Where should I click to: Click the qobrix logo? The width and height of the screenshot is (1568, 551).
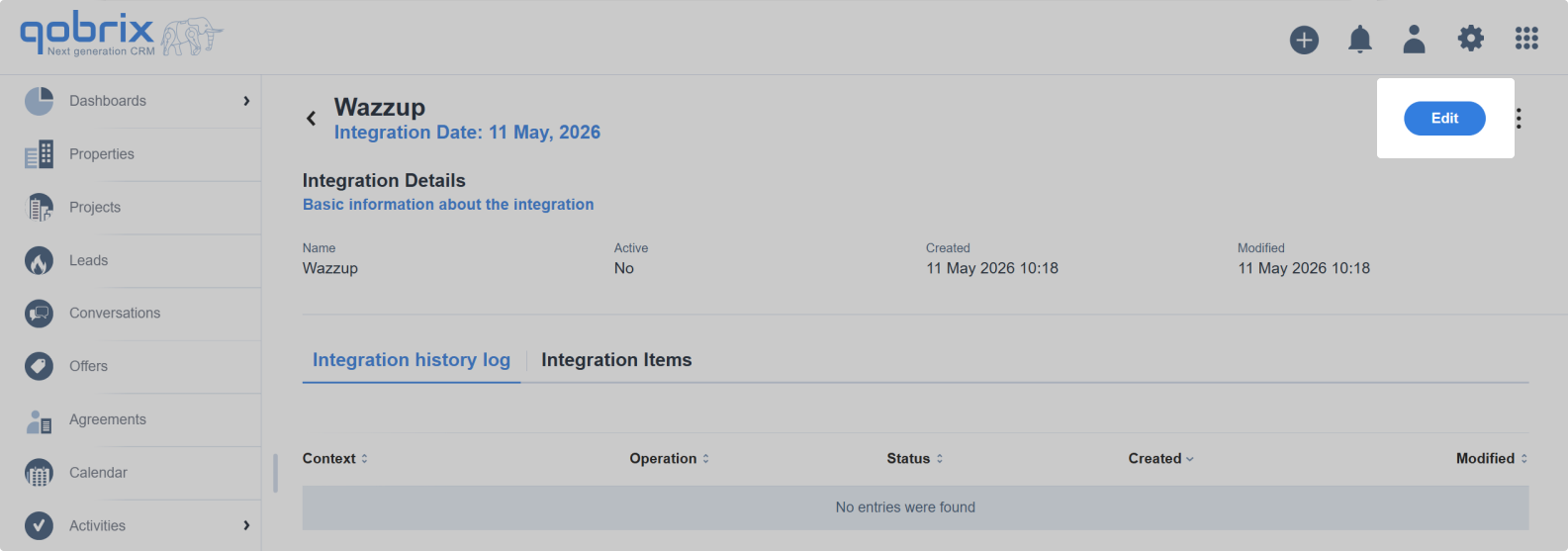[x=122, y=36]
